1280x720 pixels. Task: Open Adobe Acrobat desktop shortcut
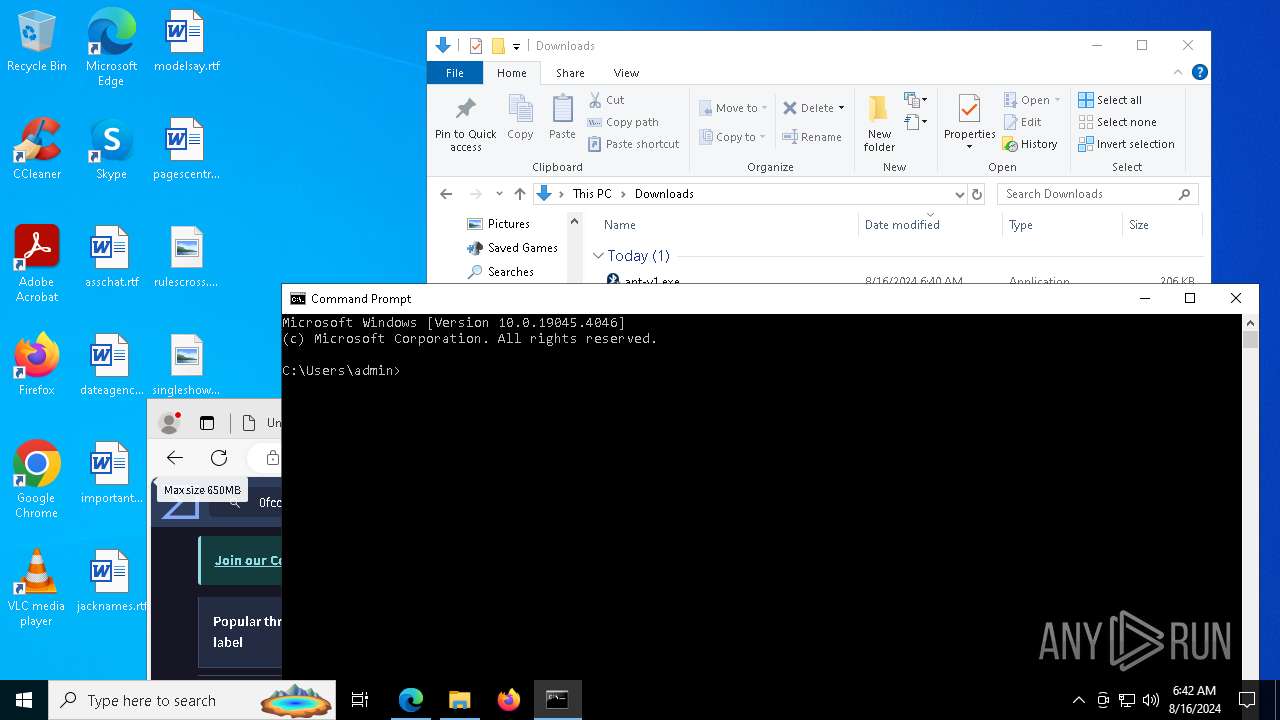[37, 264]
